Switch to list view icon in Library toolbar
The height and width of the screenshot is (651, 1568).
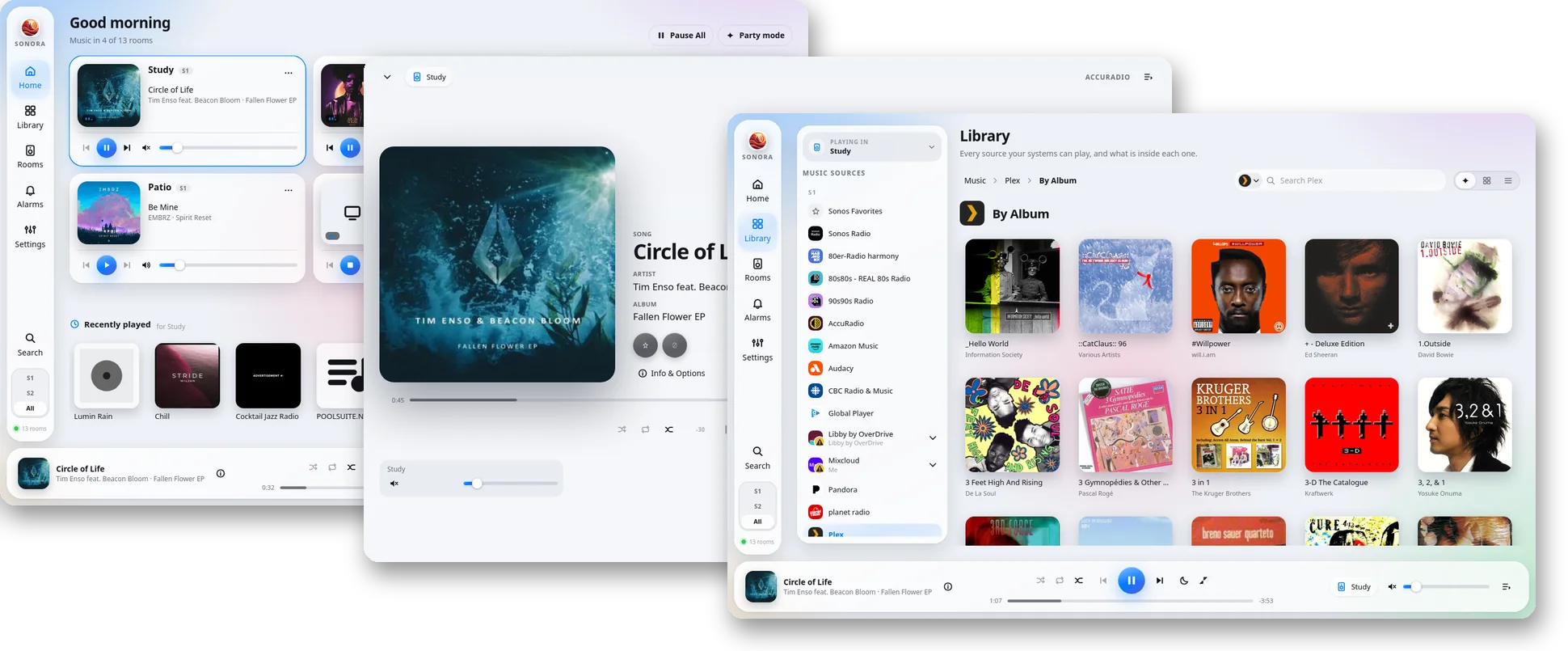point(1508,181)
